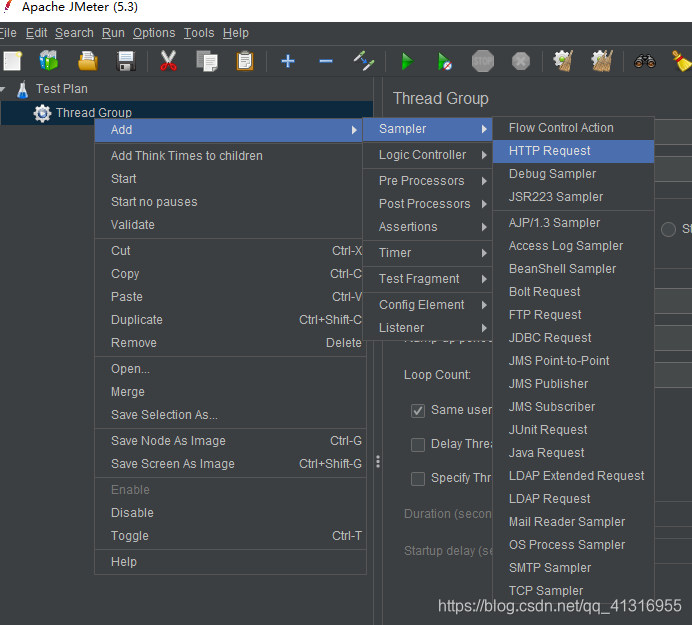
Task: Select Debug Sampler entry
Action: [573, 174]
